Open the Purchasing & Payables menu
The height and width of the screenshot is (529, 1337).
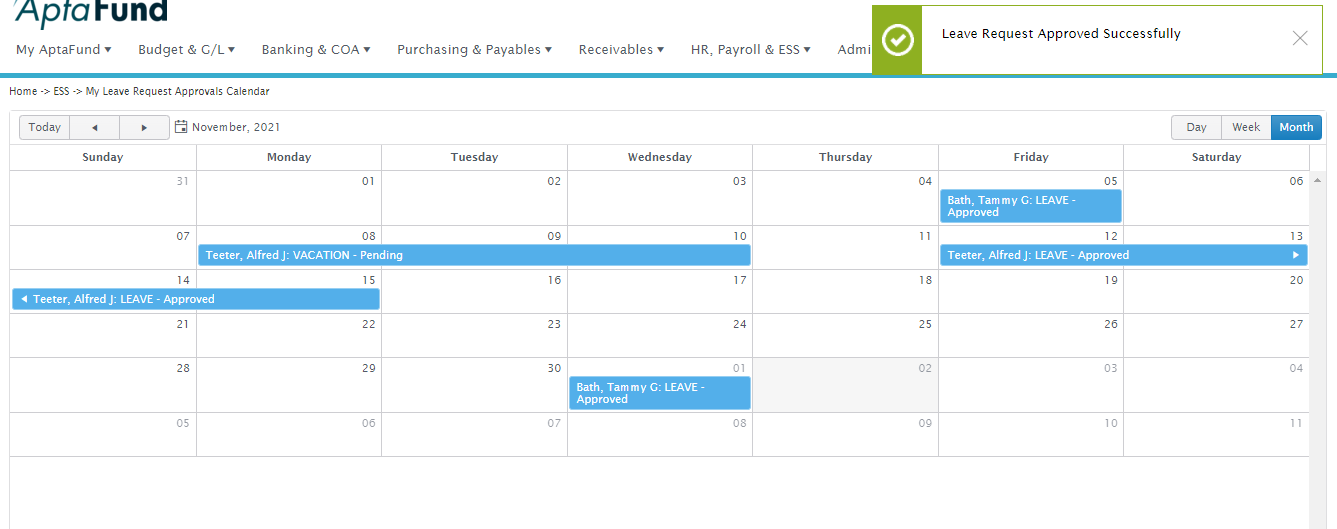tap(474, 49)
